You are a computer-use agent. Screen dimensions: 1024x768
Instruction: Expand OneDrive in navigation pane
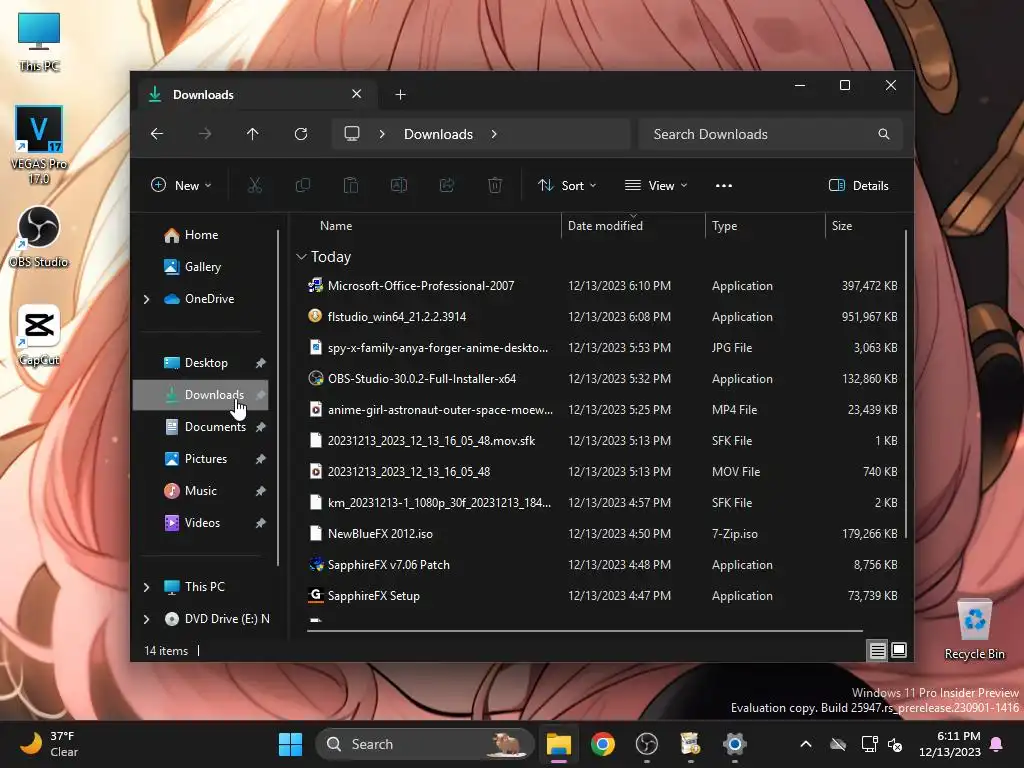146,299
